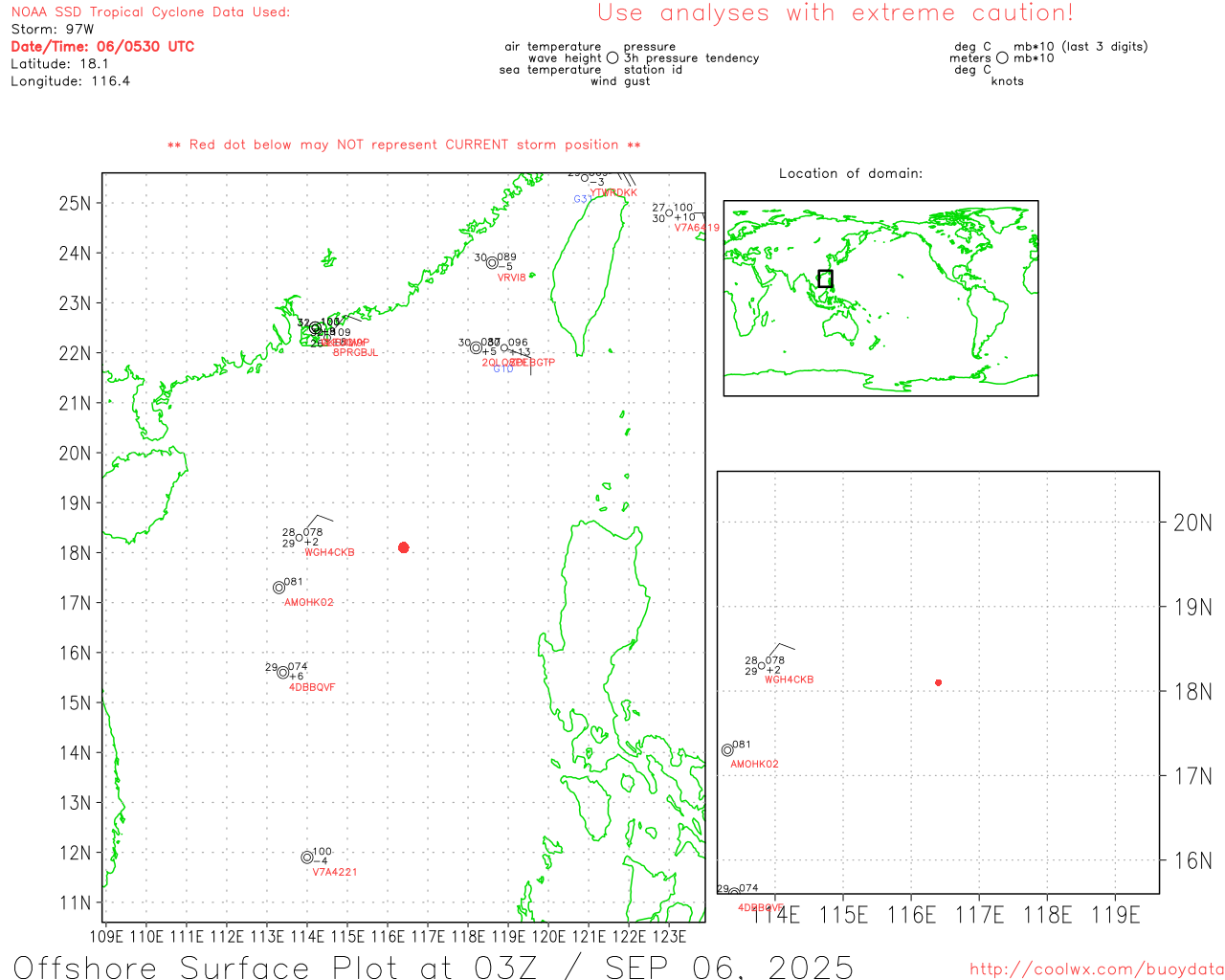Screen dimensions: 1225x980
Task: Click the world location-of-domain map
Action: click(880, 298)
